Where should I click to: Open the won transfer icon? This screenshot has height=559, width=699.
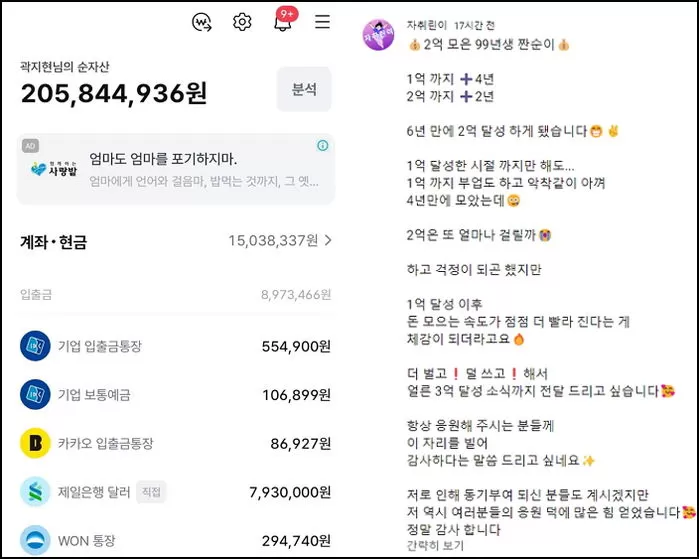click(x=202, y=22)
